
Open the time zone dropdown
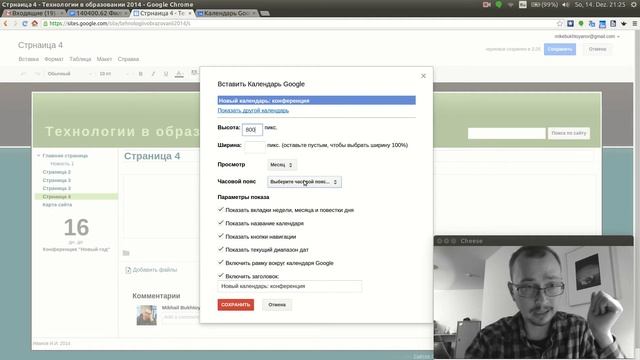(304, 182)
